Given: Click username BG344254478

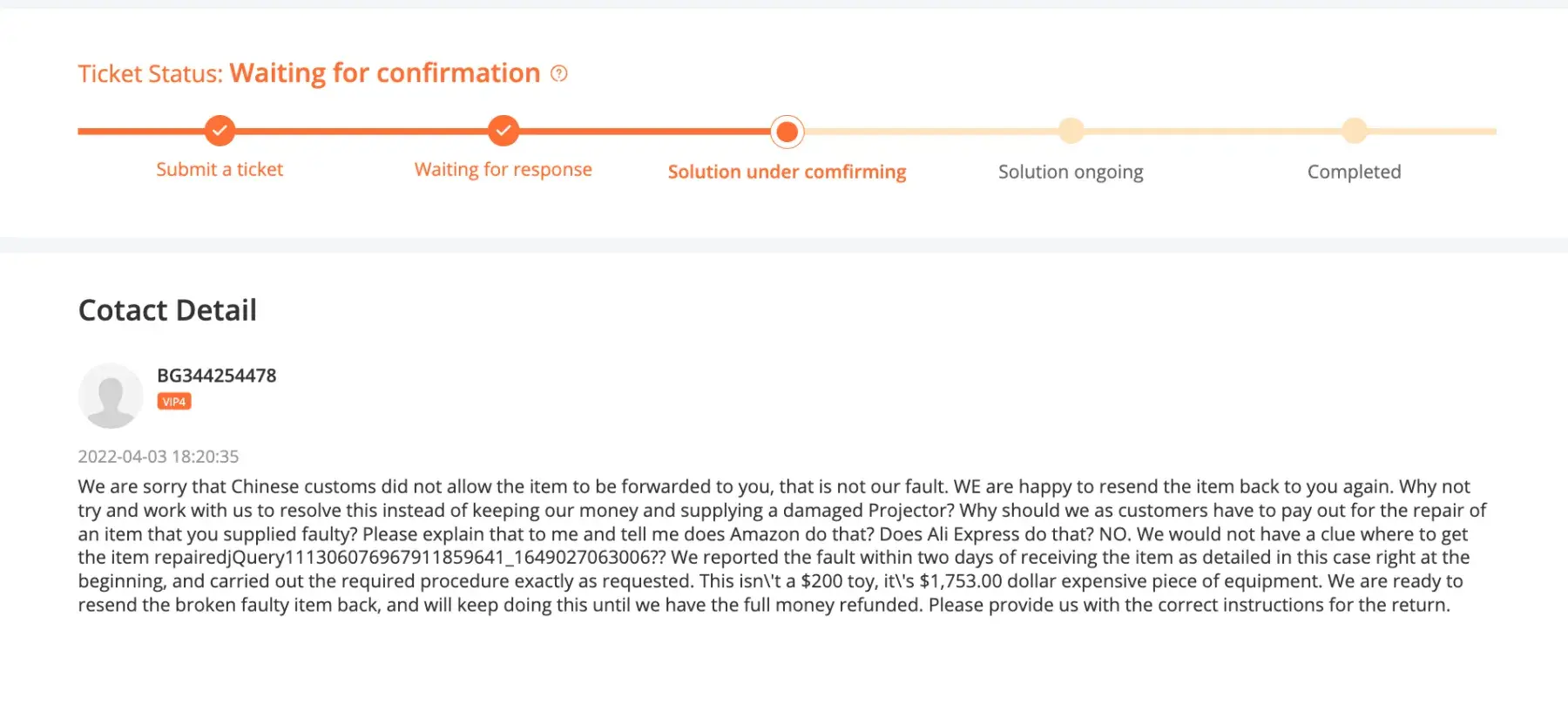Looking at the screenshot, I should tap(216, 376).
